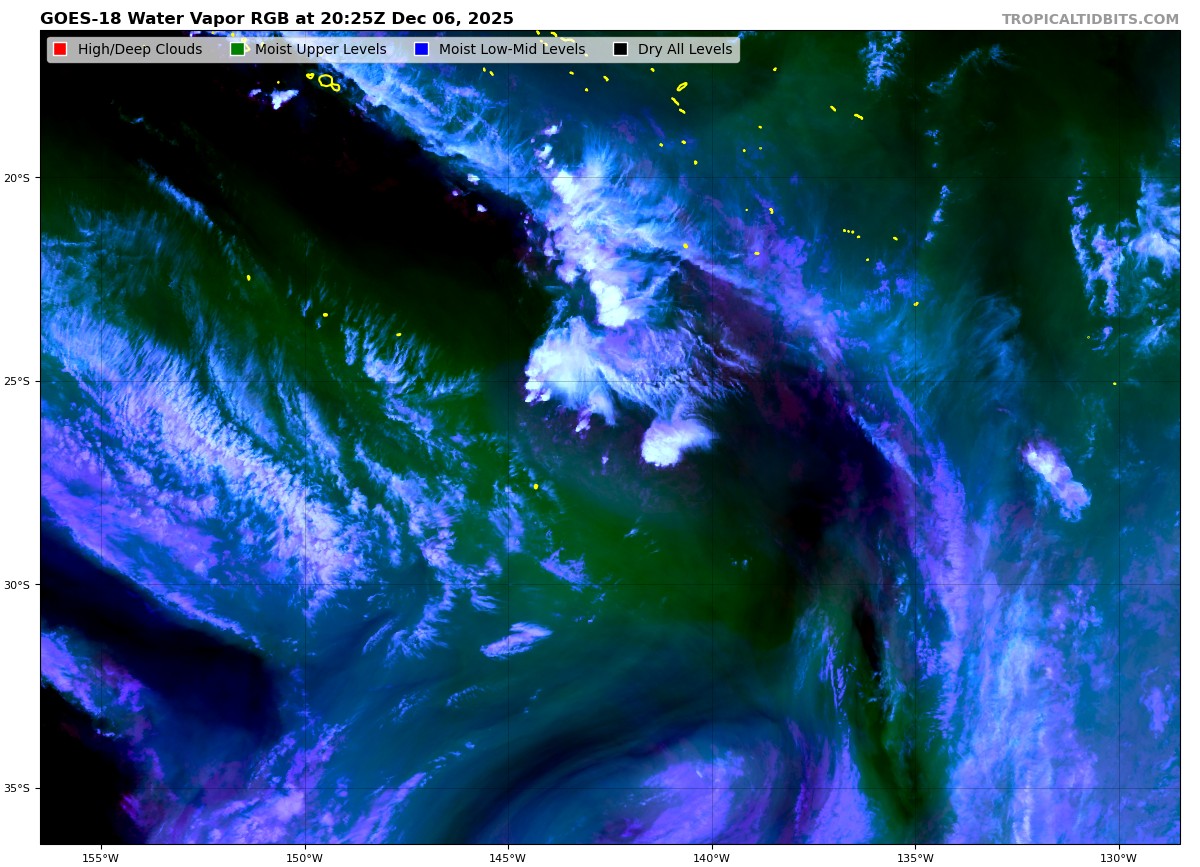Click the 30°S latitude axis label
This screenshot has width=1200, height=867.
pyautogui.click(x=17, y=585)
